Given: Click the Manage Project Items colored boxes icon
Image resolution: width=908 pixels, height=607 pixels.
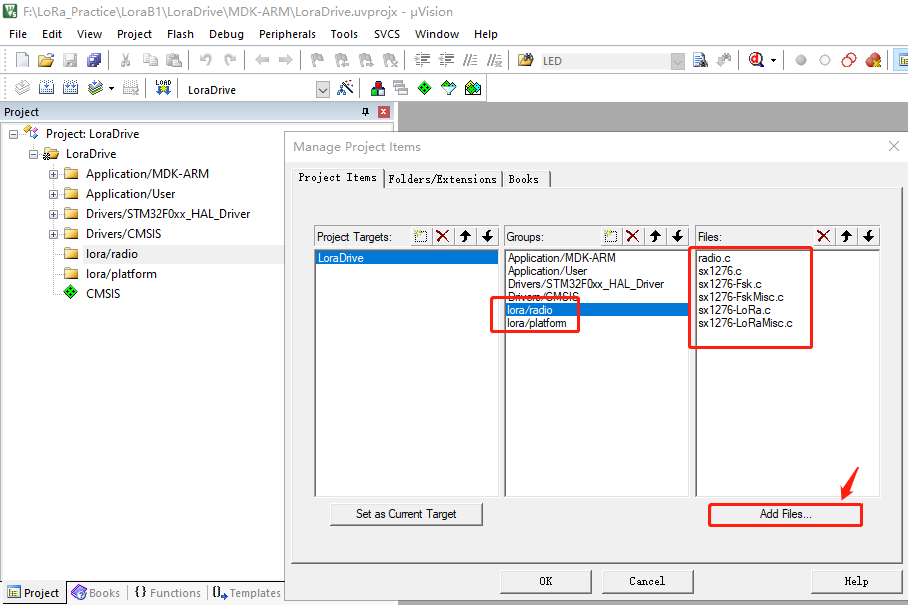Looking at the screenshot, I should tap(378, 88).
